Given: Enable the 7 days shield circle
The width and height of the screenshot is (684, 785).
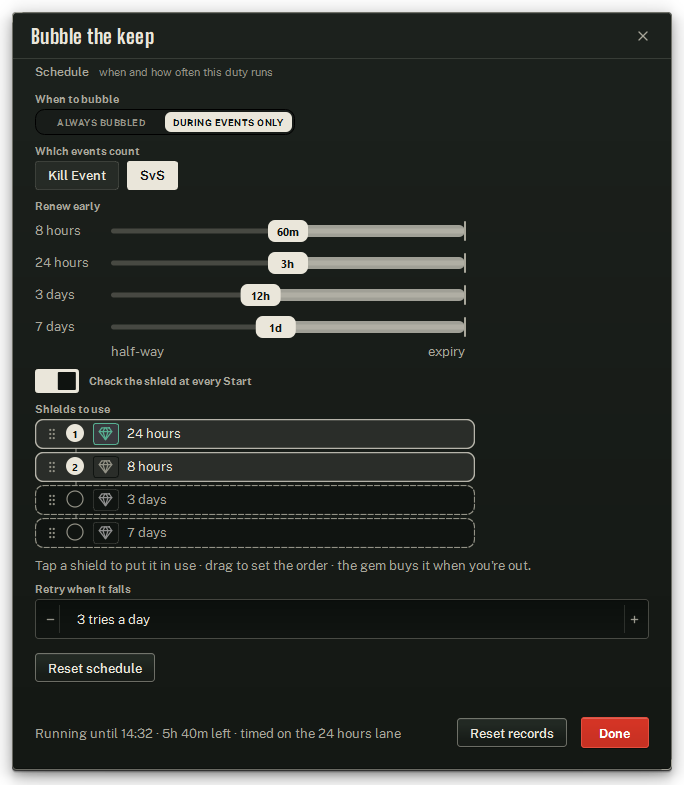Looking at the screenshot, I should pyautogui.click(x=75, y=532).
